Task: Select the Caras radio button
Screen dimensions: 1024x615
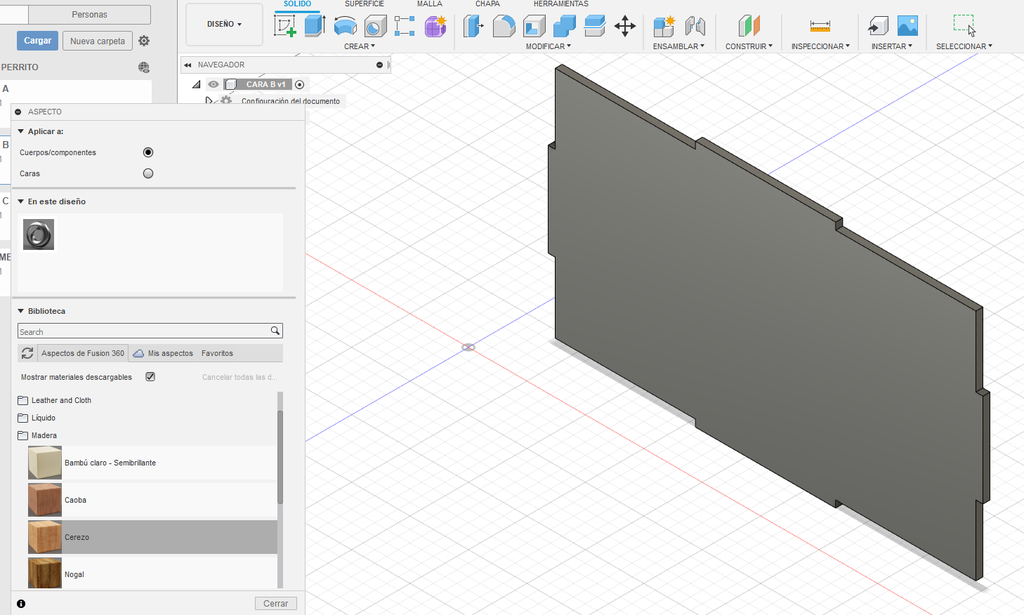Action: tap(148, 174)
